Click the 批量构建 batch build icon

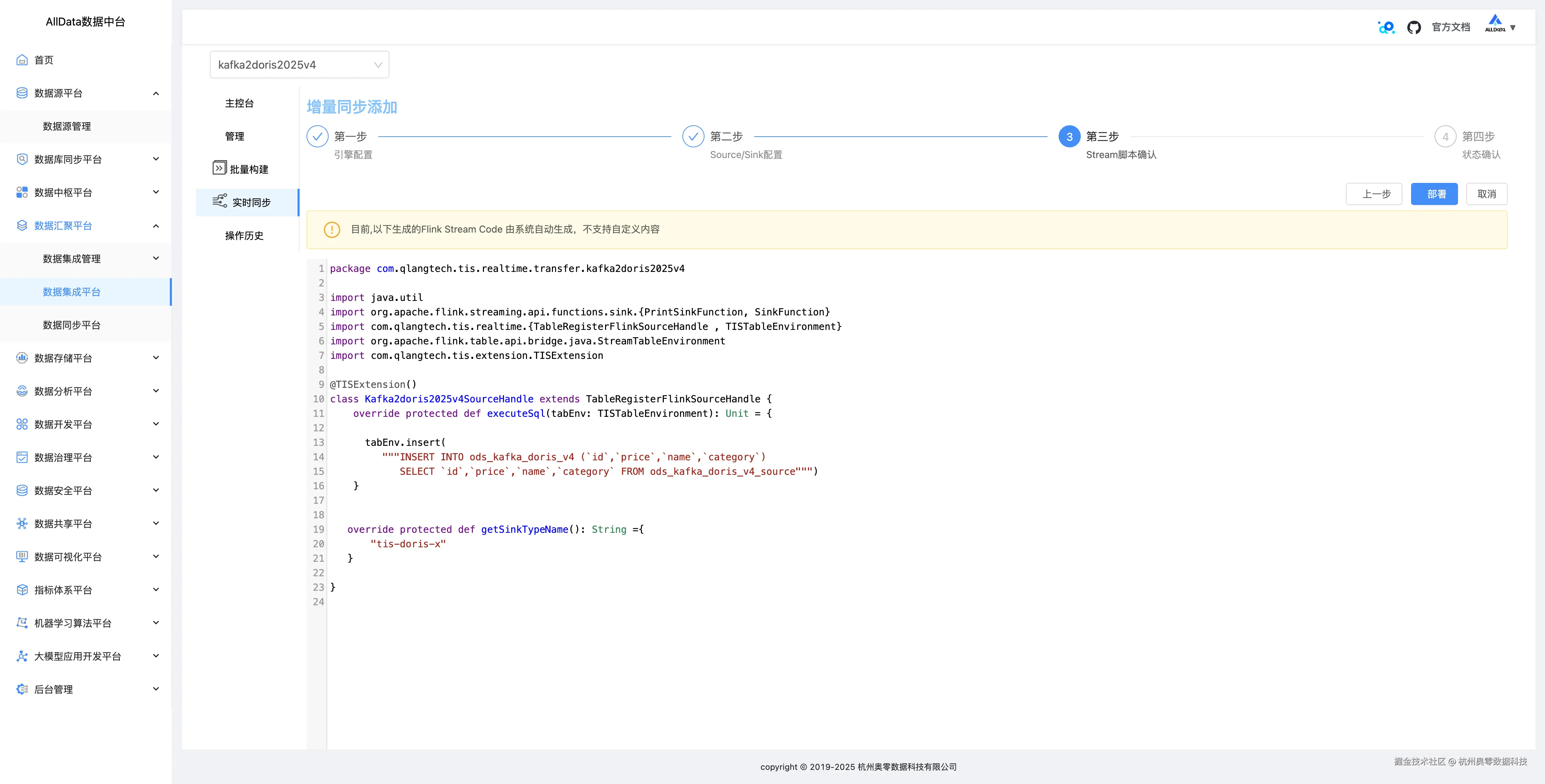click(x=220, y=168)
